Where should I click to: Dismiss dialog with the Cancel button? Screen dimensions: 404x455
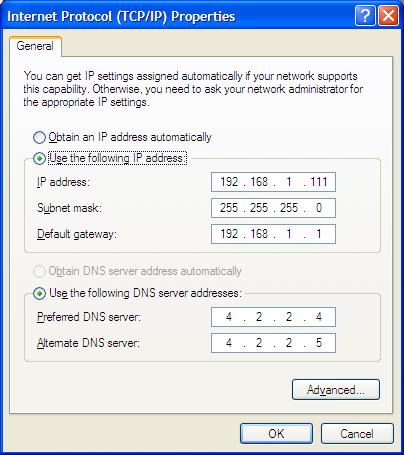[357, 434]
